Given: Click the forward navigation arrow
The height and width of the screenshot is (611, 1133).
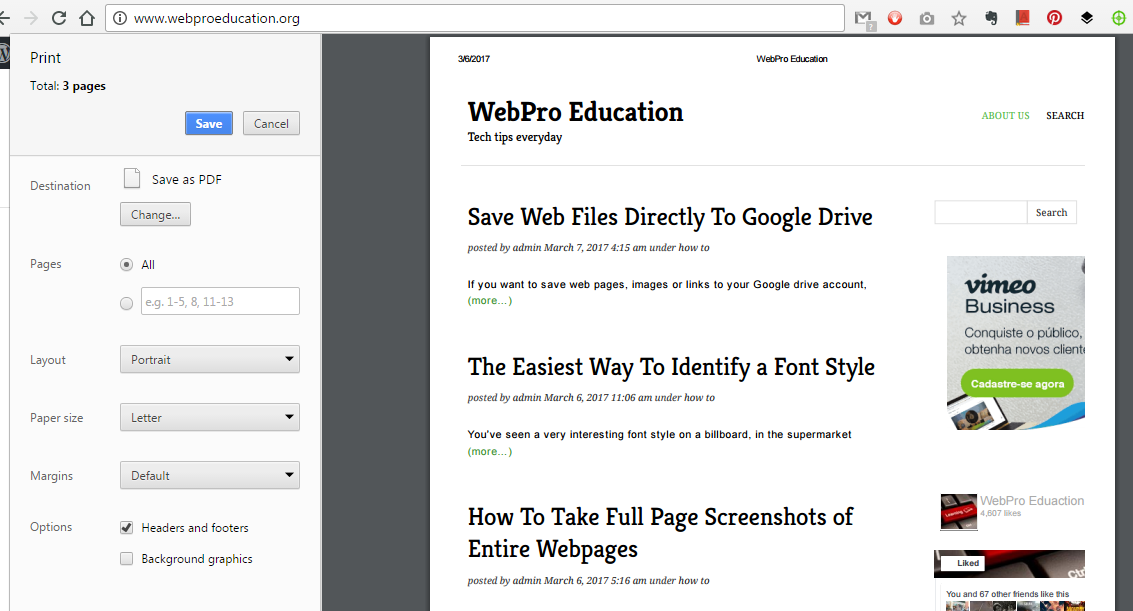Looking at the screenshot, I should pyautogui.click(x=31, y=18).
